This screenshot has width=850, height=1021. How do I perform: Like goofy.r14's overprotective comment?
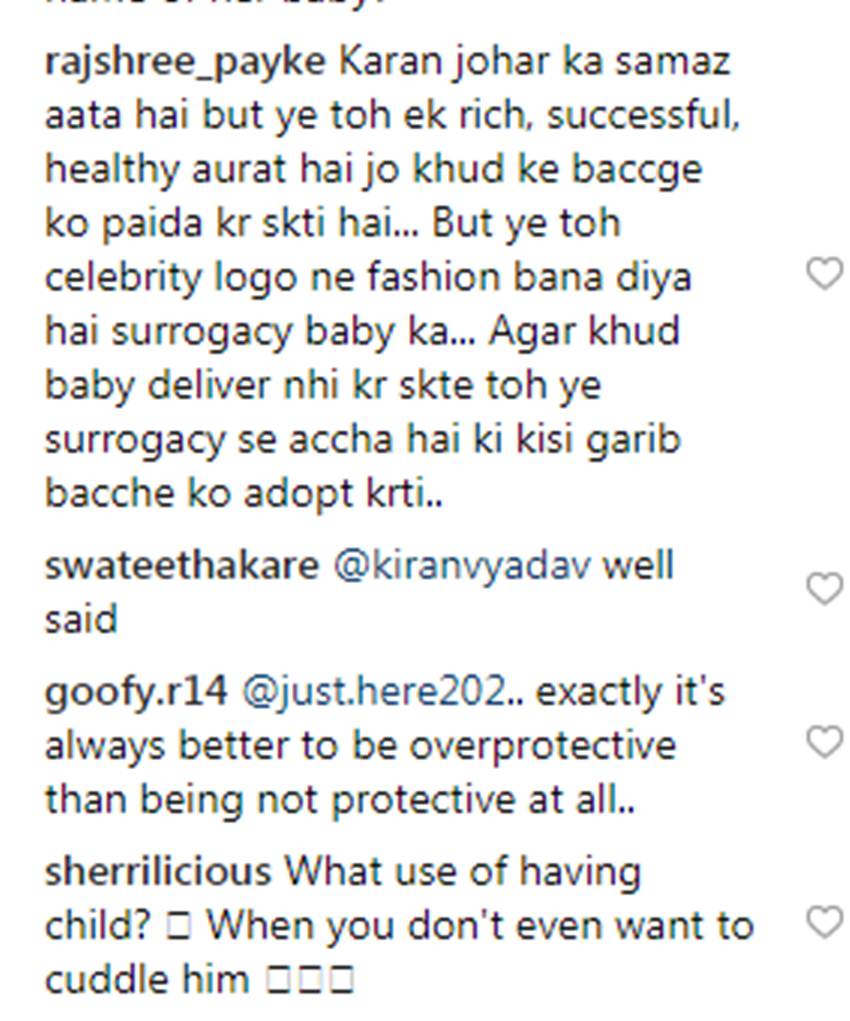pos(825,743)
